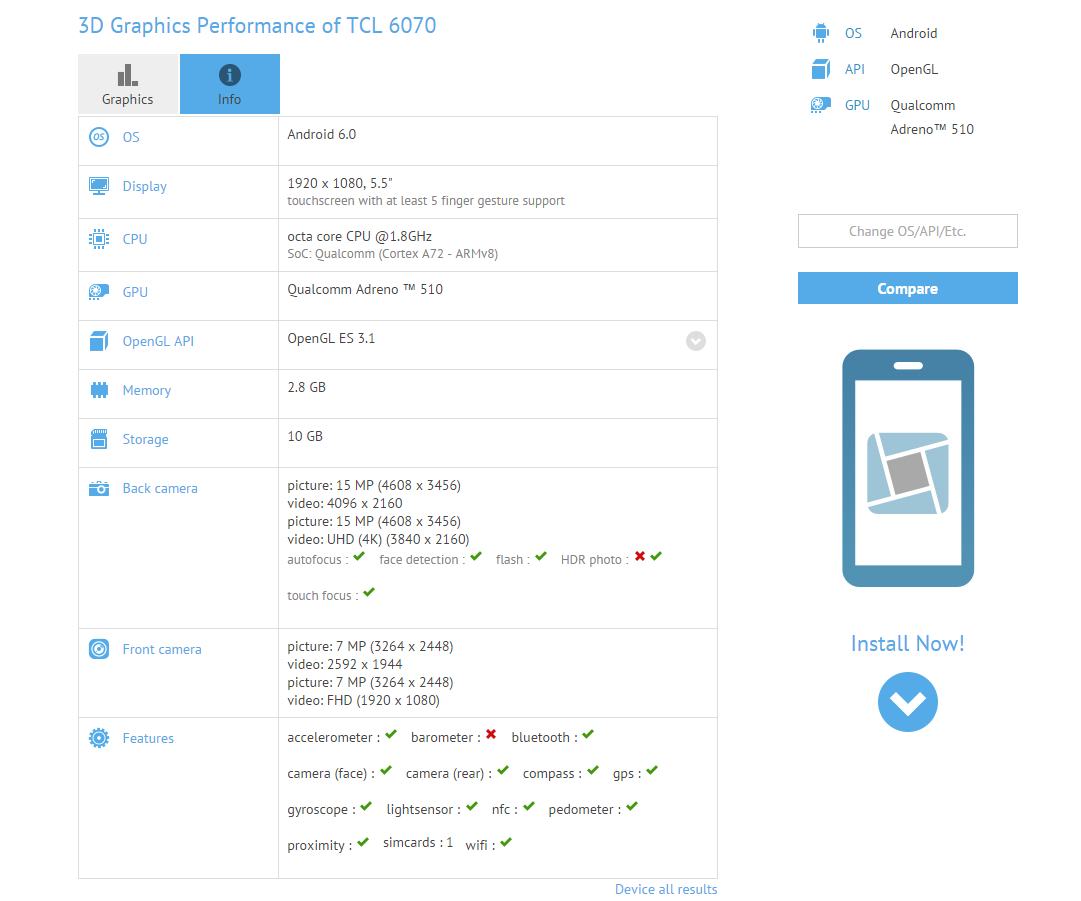Click the face detection check mark

click(x=476, y=556)
